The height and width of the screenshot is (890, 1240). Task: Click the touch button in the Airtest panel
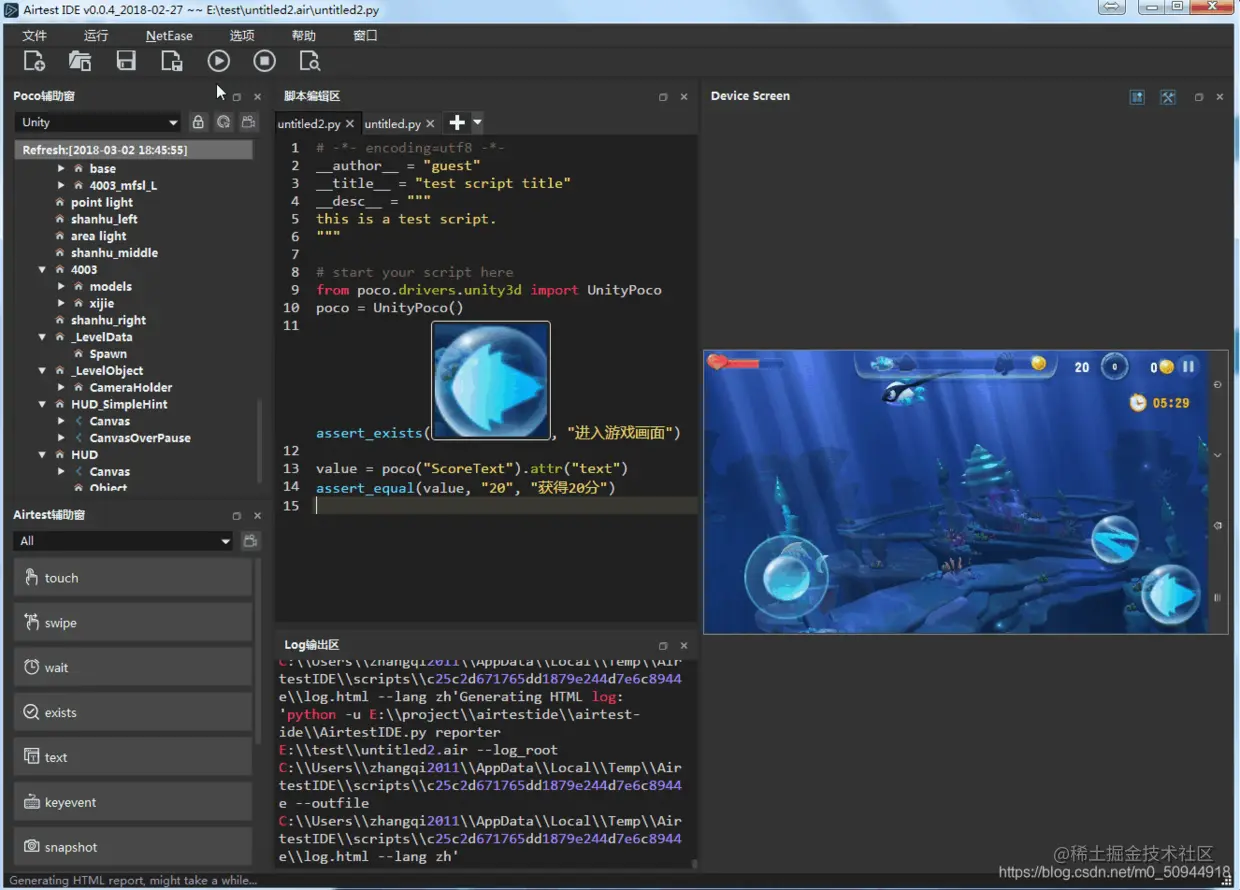132,578
